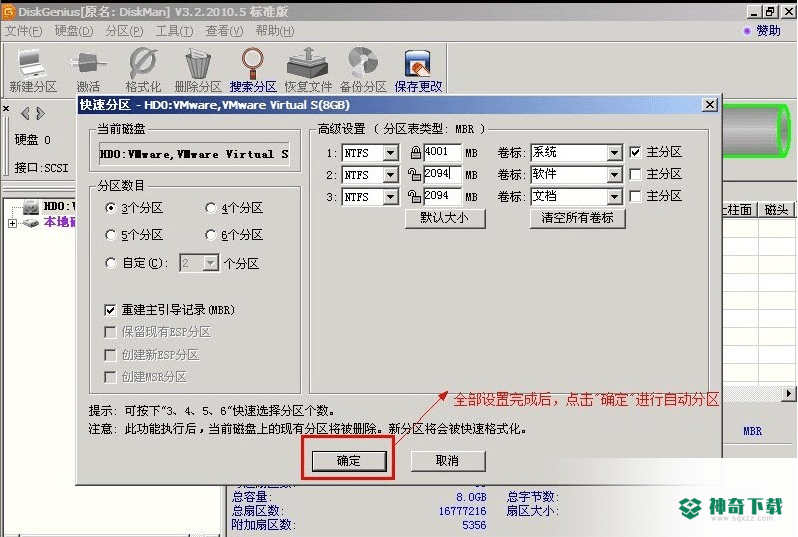Close the Quick Partition dialog
The height and width of the screenshot is (537, 798).
[709, 105]
